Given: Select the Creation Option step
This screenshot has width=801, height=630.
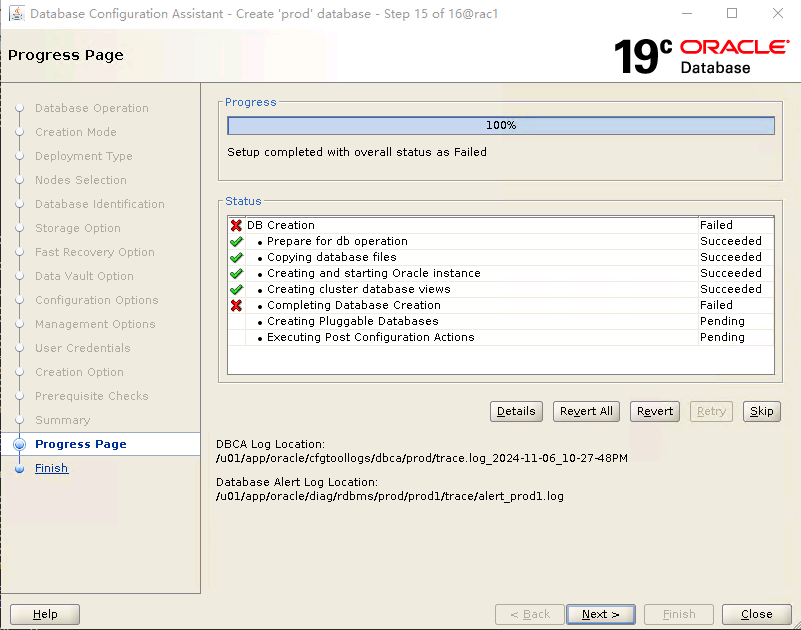Looking at the screenshot, I should click(79, 372).
